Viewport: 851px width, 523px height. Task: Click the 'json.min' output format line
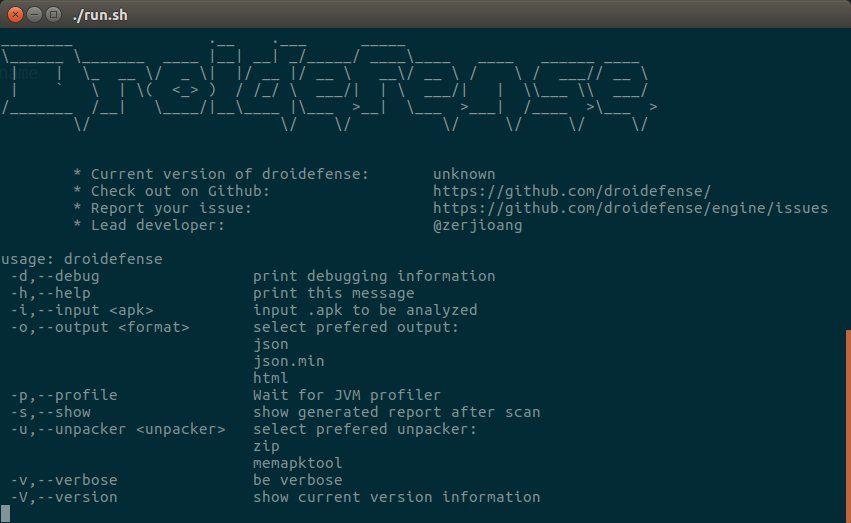(x=289, y=361)
